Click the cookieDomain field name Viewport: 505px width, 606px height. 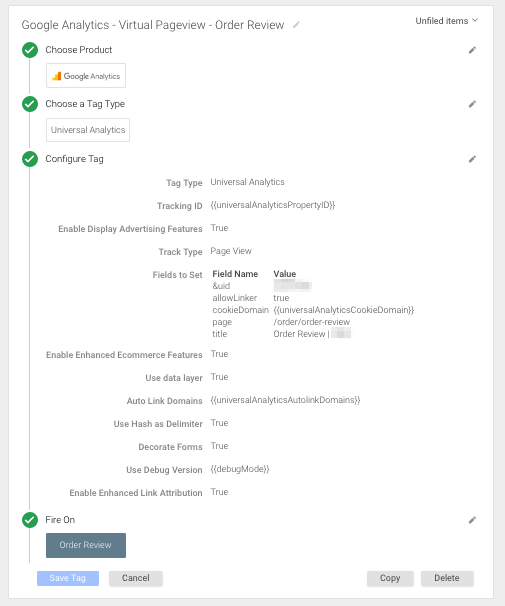[x=240, y=310]
